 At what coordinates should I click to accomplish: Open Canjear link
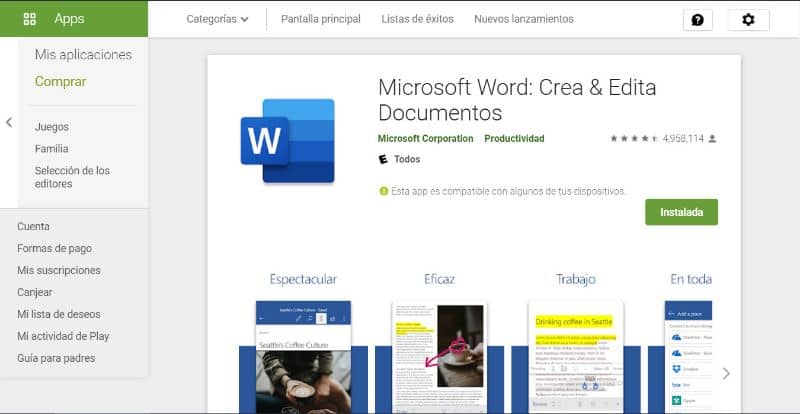(x=35, y=292)
